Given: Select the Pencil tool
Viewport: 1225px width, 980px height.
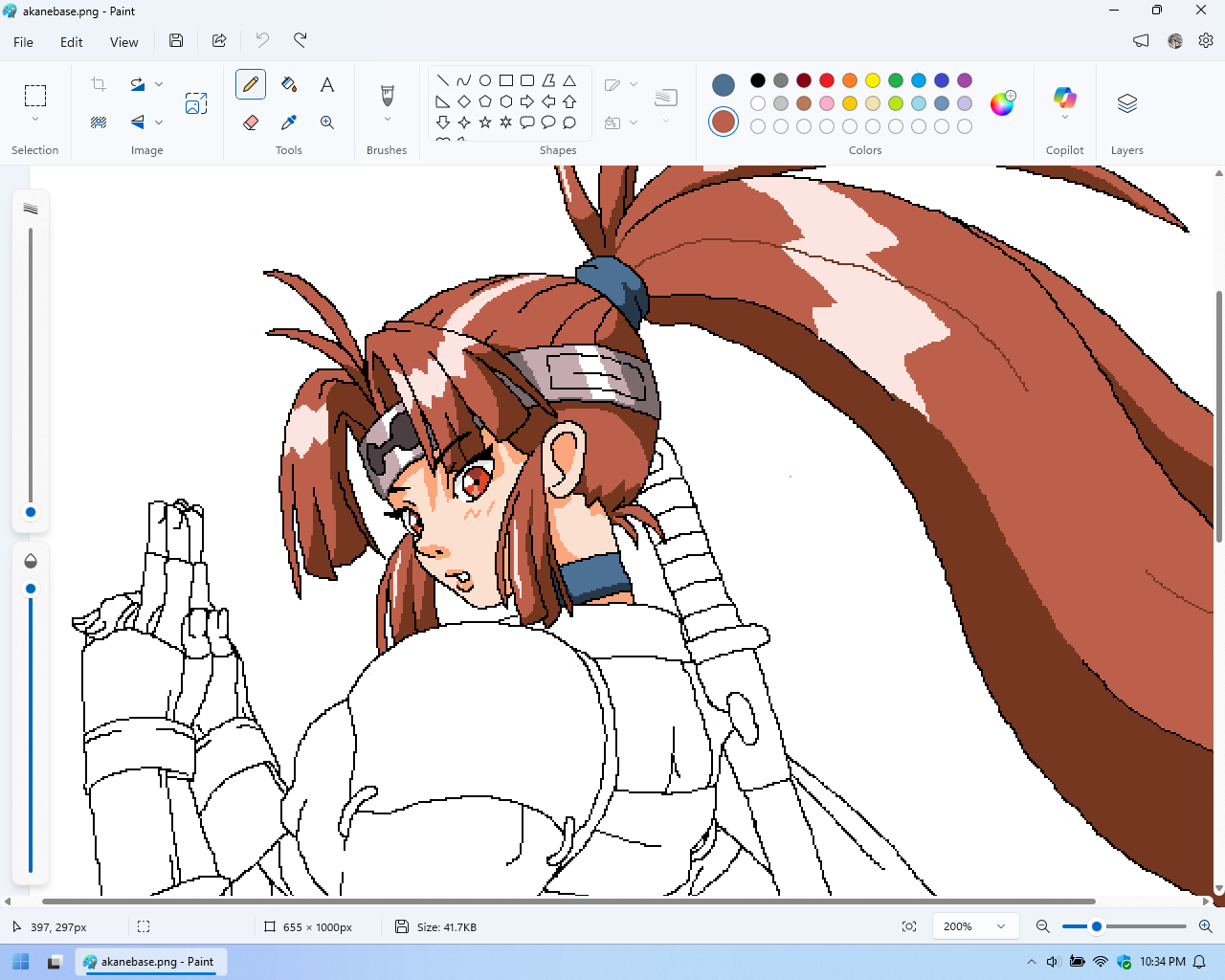Looking at the screenshot, I should (251, 84).
